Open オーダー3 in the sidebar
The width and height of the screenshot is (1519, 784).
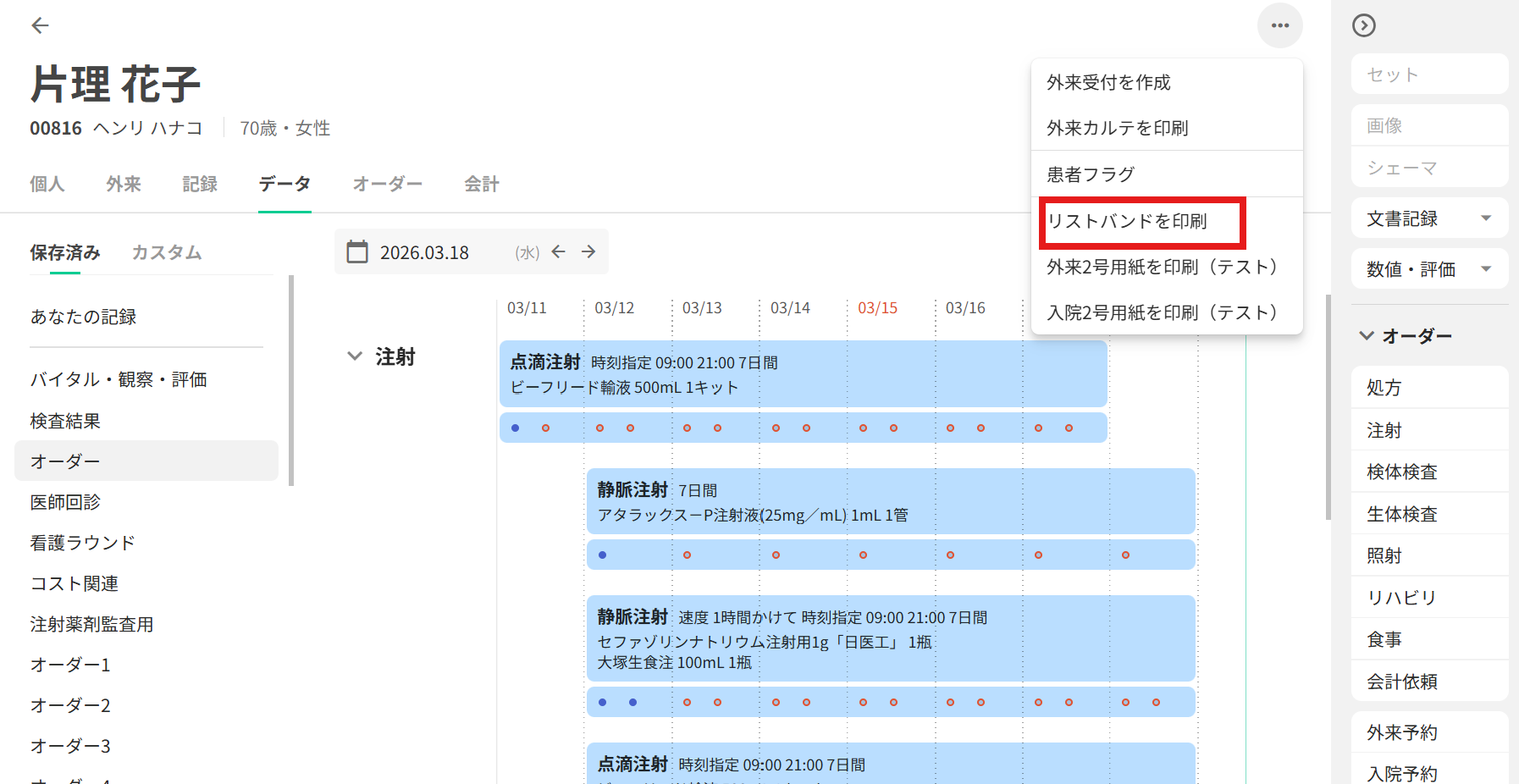click(x=146, y=746)
